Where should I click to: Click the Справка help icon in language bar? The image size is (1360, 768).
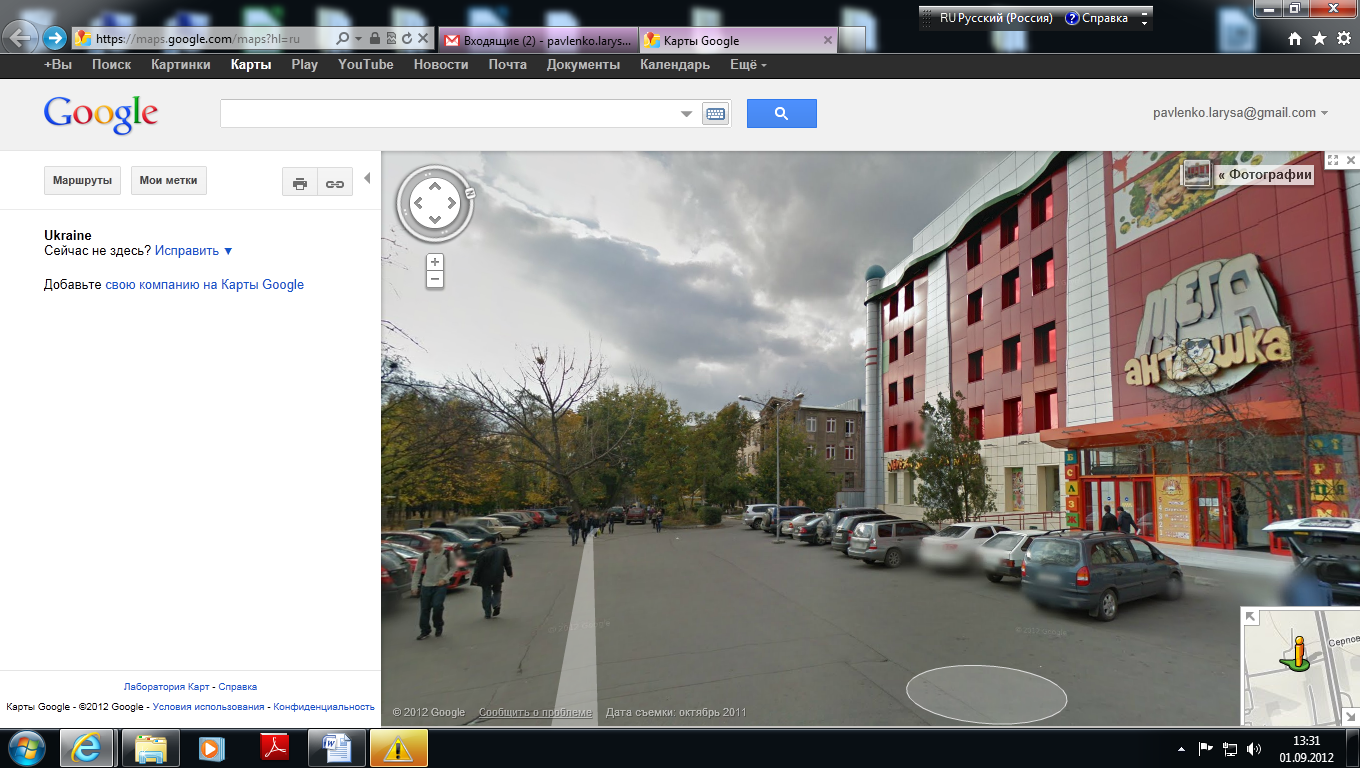coord(1072,18)
